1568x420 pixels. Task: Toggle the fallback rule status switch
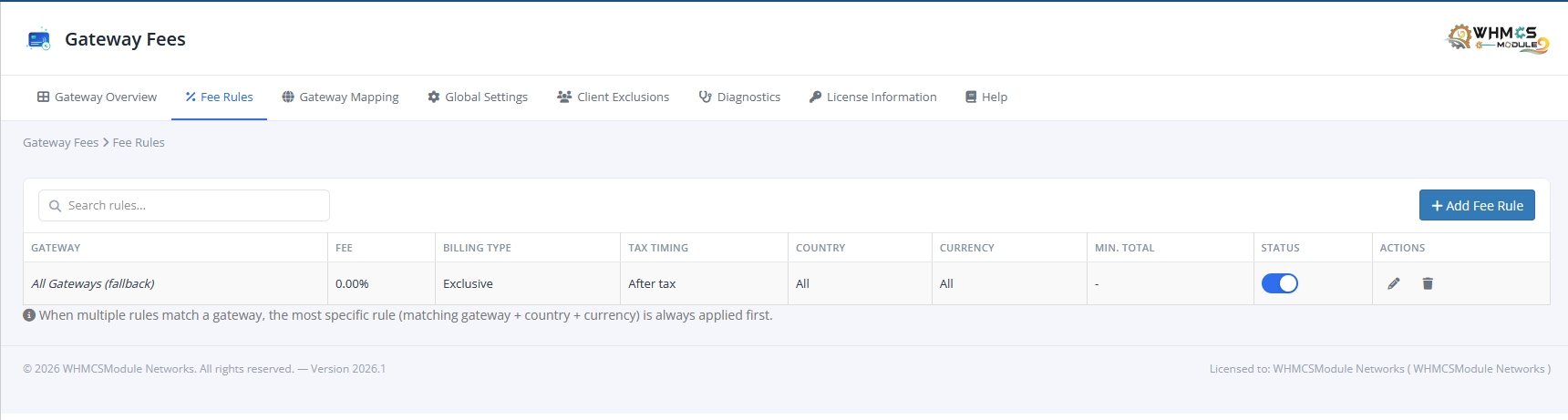pos(1280,283)
